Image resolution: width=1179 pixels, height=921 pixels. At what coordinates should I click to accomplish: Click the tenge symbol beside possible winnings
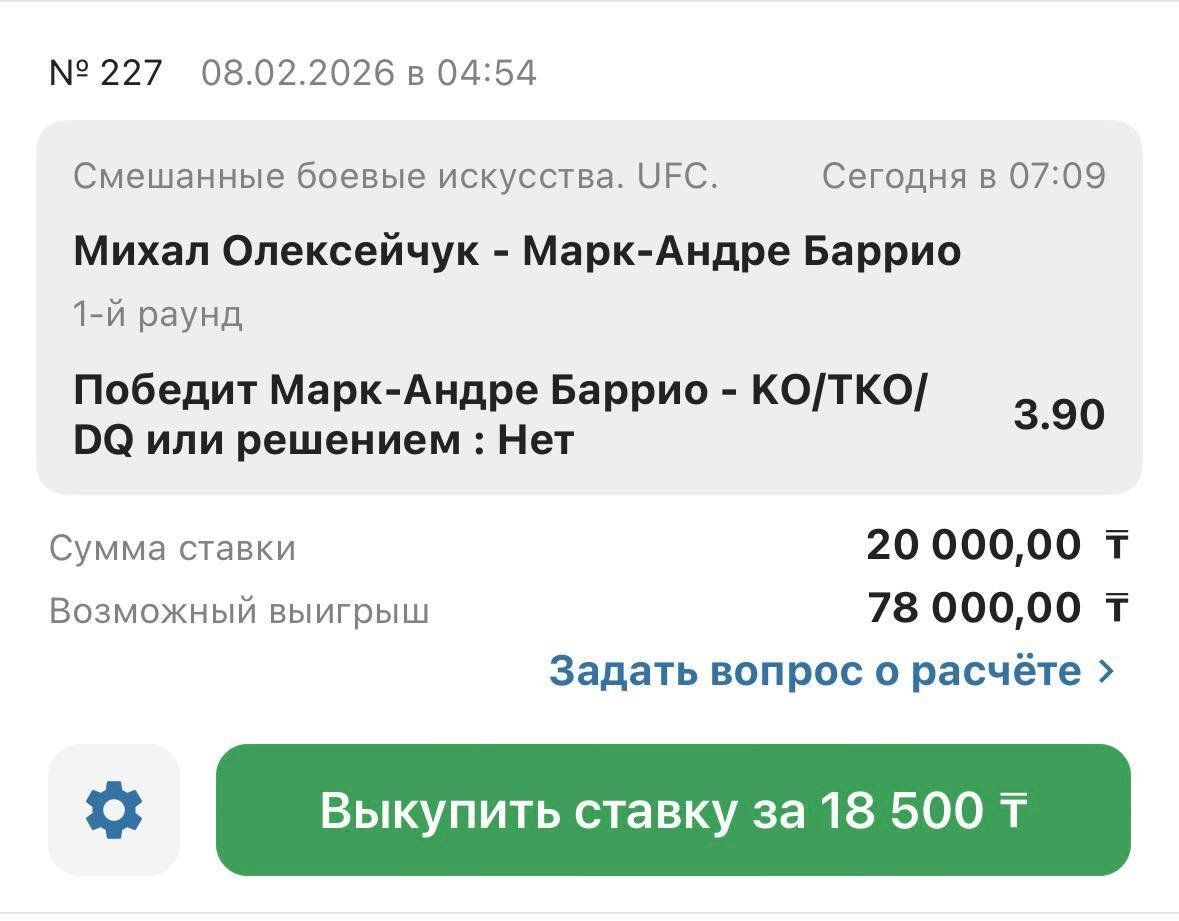pyautogui.click(x=1116, y=608)
